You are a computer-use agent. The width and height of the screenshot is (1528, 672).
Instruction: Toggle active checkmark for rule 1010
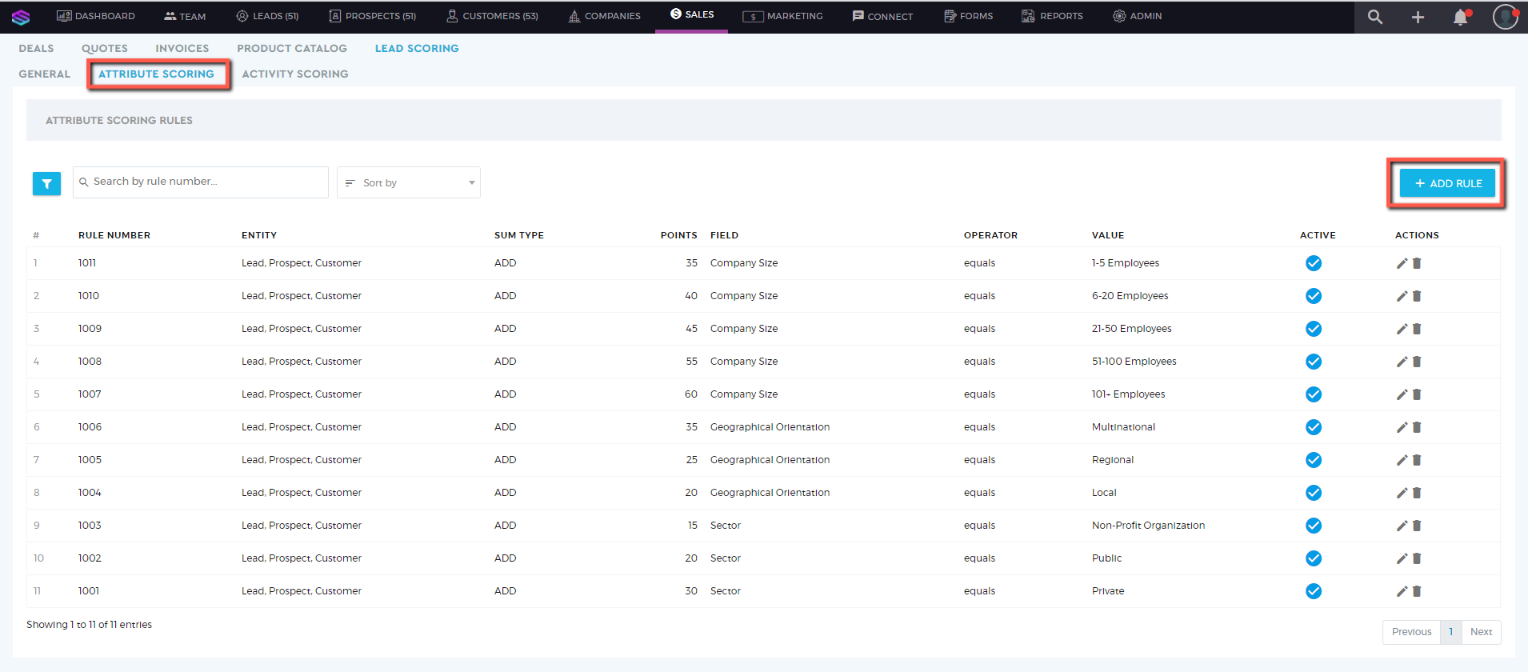point(1314,296)
